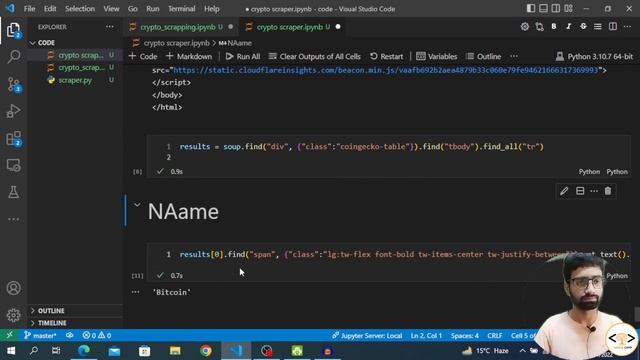This screenshot has height=360, width=640.
Task: Open the Variables panel button
Action: tap(436, 56)
